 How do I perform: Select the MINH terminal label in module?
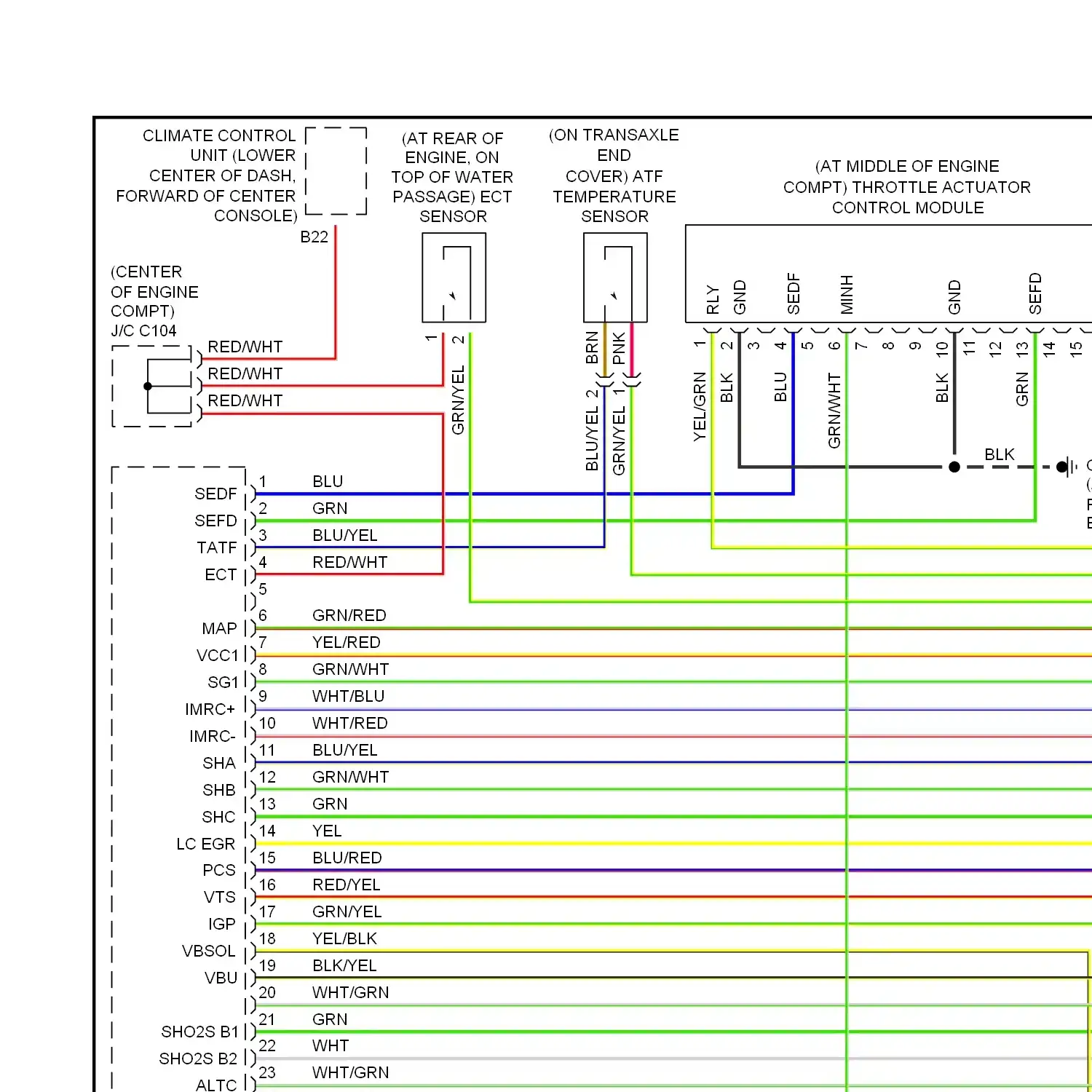(847, 295)
